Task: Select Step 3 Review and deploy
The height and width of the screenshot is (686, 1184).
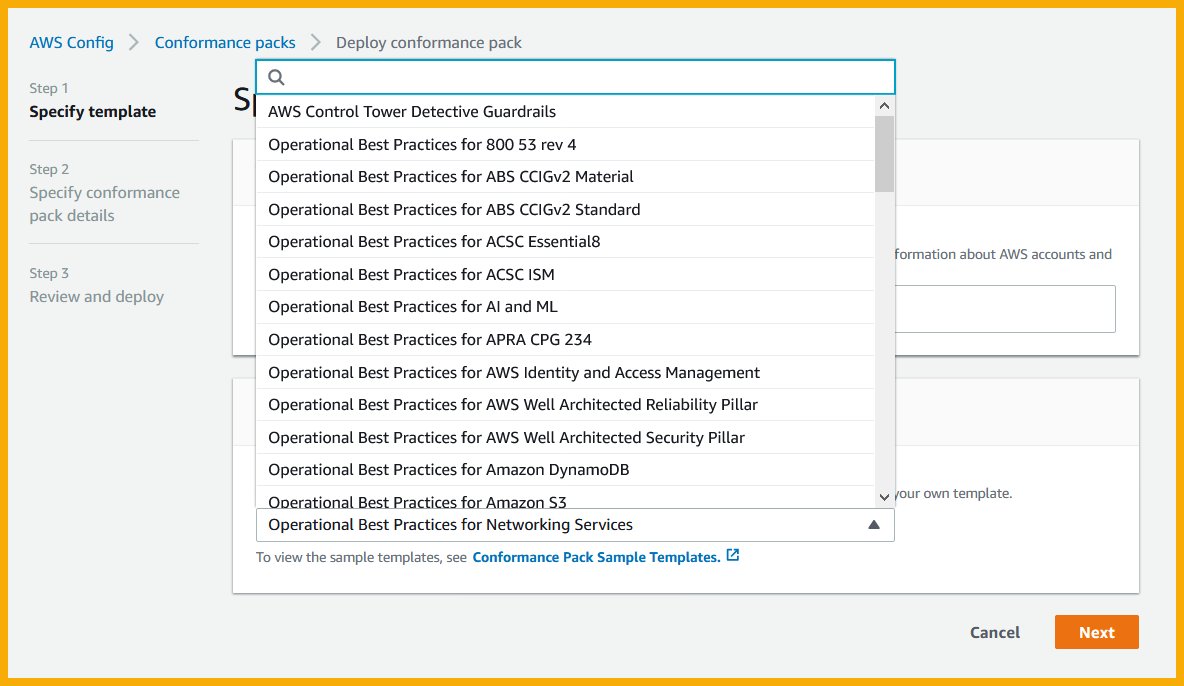Action: pos(97,286)
